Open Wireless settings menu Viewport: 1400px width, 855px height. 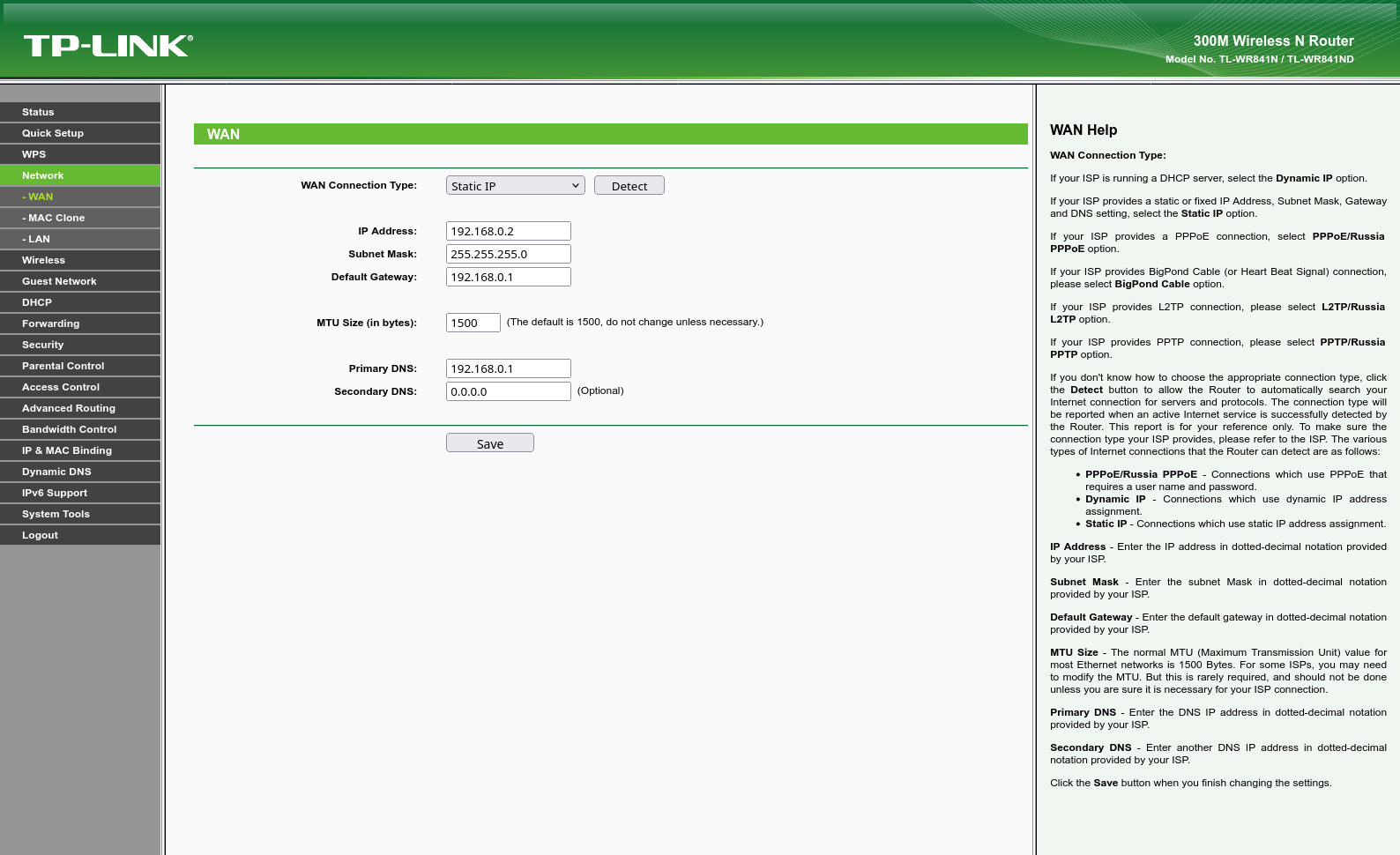pos(80,260)
